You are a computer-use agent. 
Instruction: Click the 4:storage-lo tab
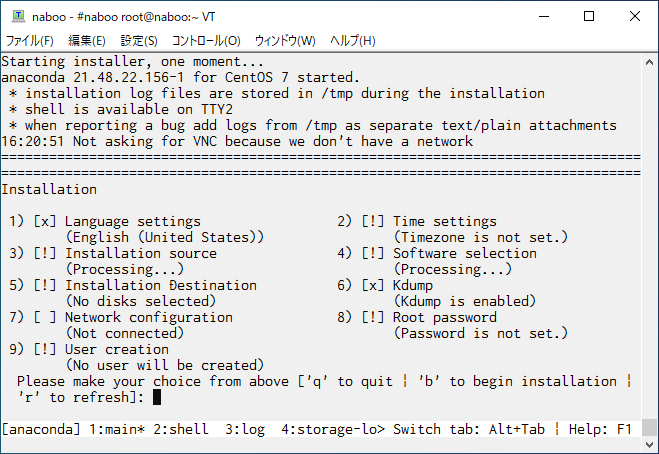pyautogui.click(x=333, y=429)
